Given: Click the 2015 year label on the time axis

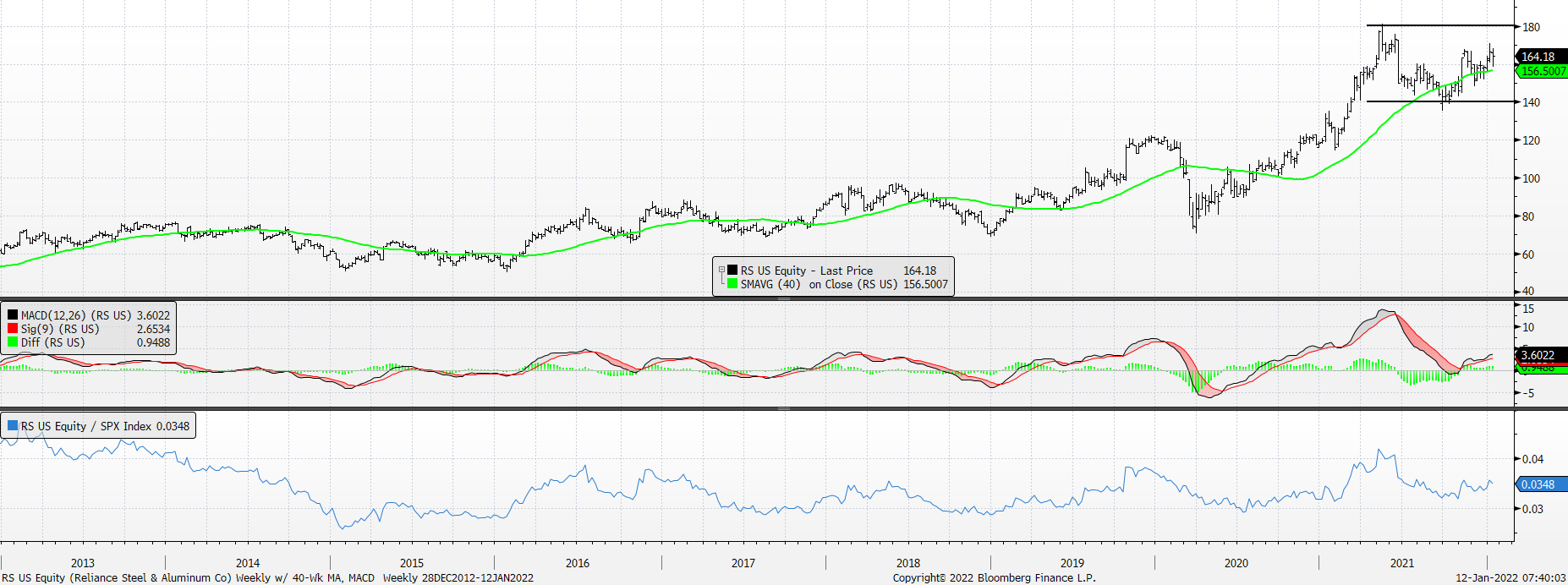Looking at the screenshot, I should coord(412,563).
